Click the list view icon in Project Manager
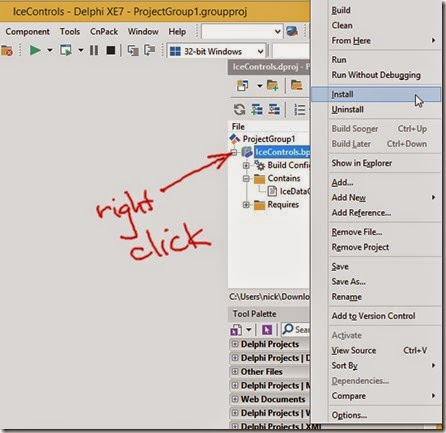This screenshot has width=446, height=433. pos(300,109)
